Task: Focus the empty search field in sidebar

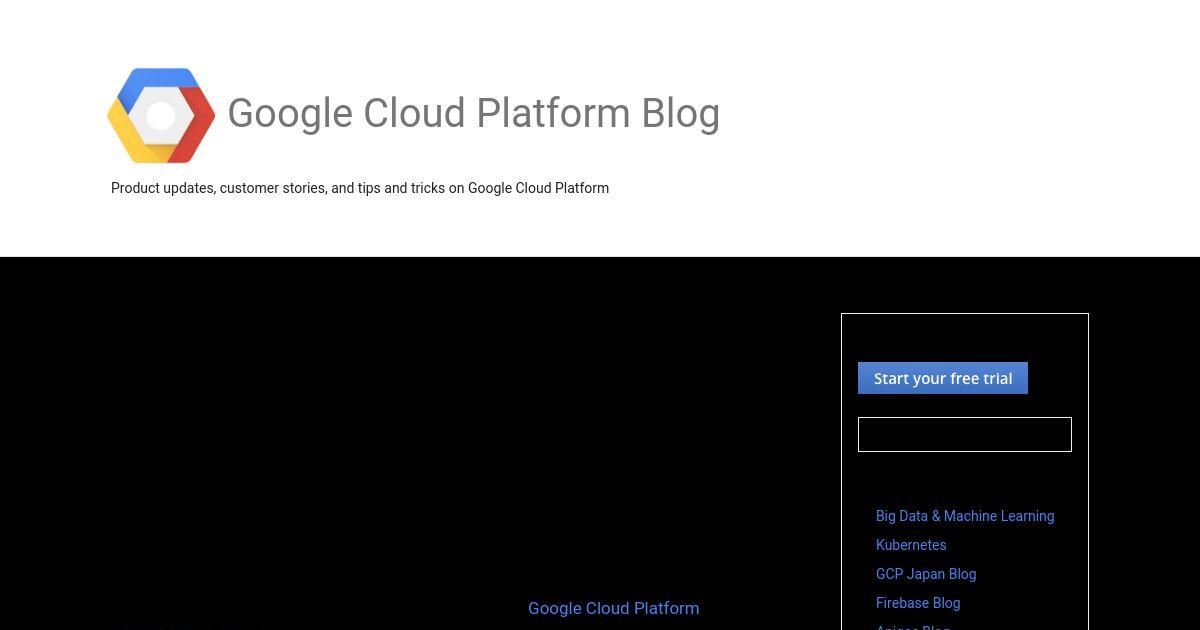Action: tap(965, 435)
